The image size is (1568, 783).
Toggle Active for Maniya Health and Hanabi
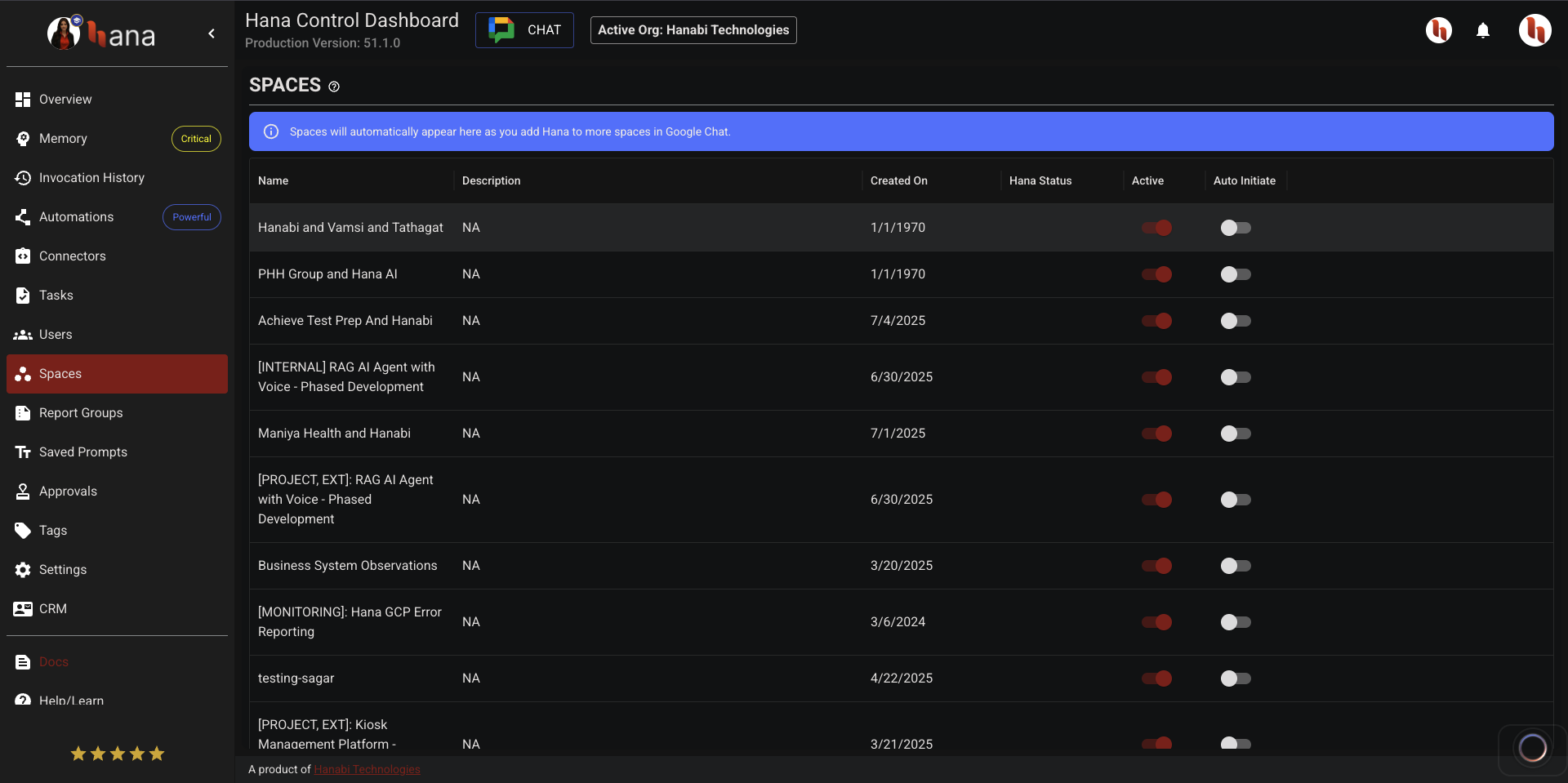[1157, 434]
